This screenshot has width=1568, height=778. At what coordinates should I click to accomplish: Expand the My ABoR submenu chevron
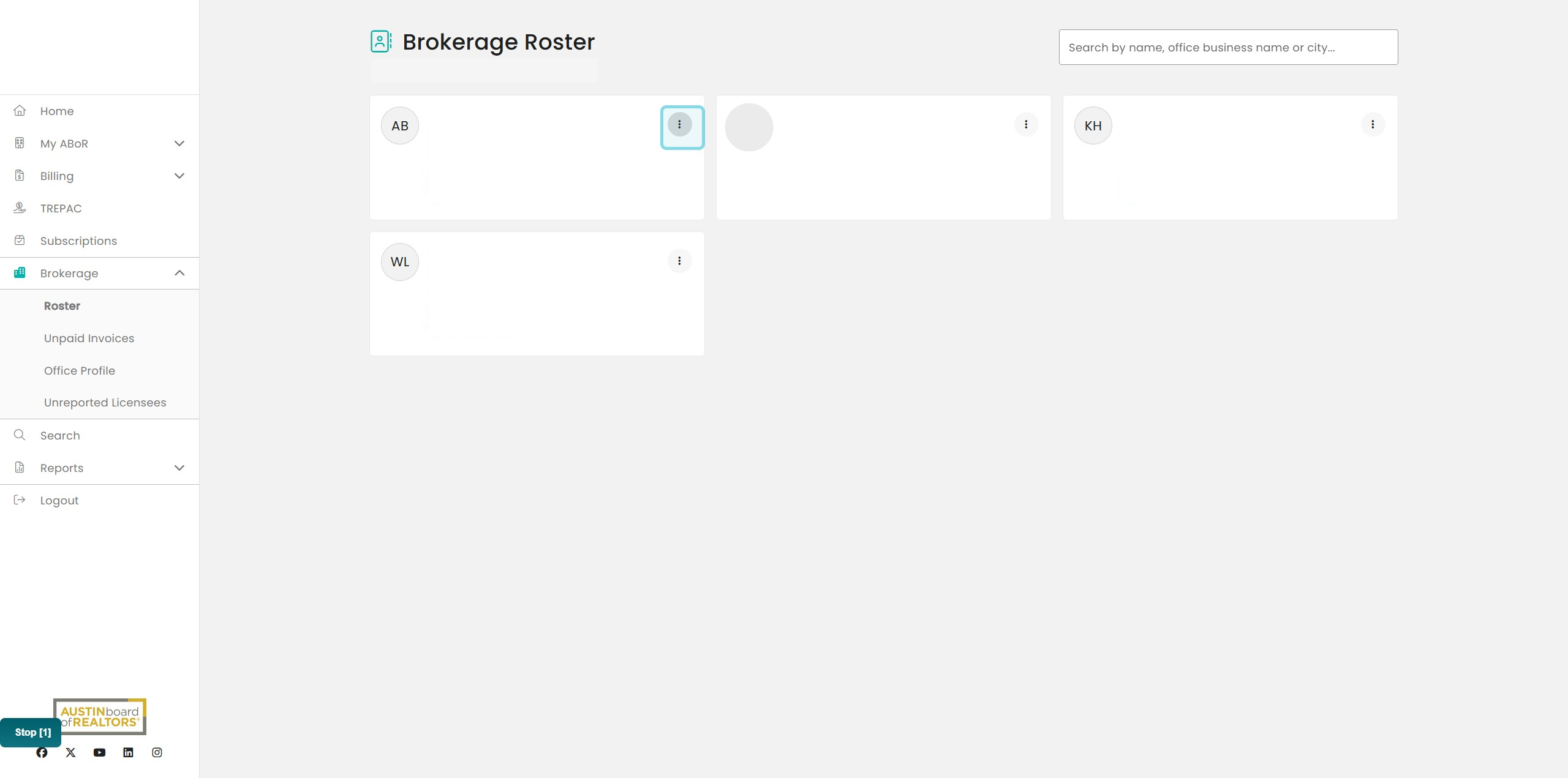[179, 143]
